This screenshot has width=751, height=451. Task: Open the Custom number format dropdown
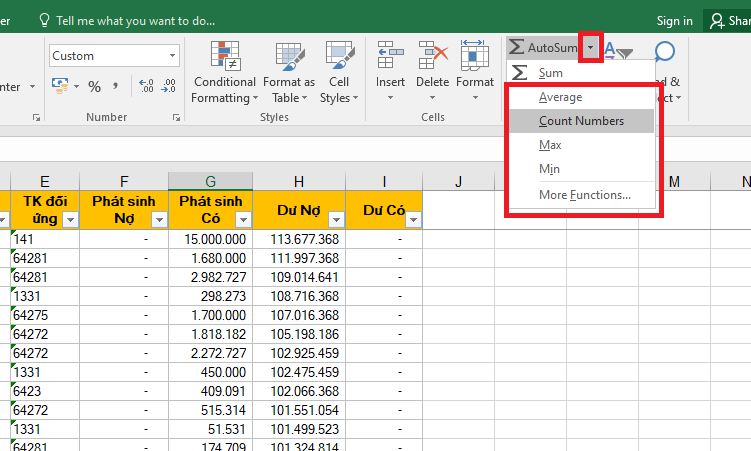pos(173,56)
